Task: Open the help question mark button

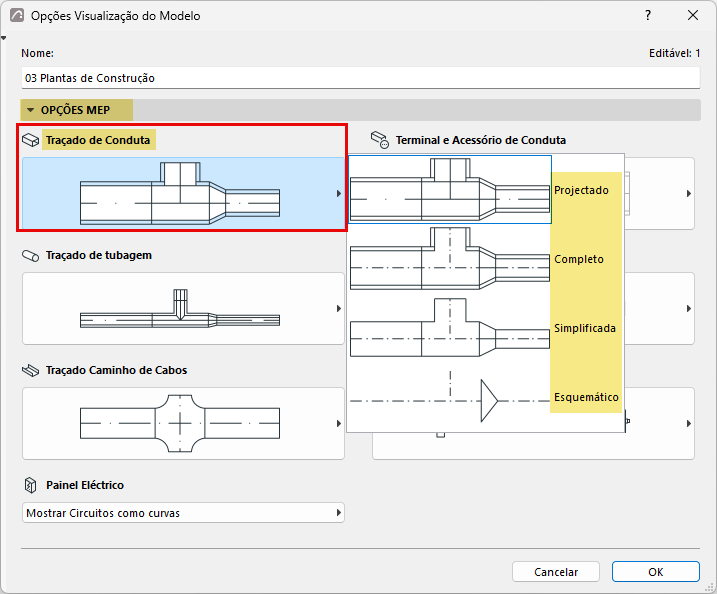Action: 648,16
